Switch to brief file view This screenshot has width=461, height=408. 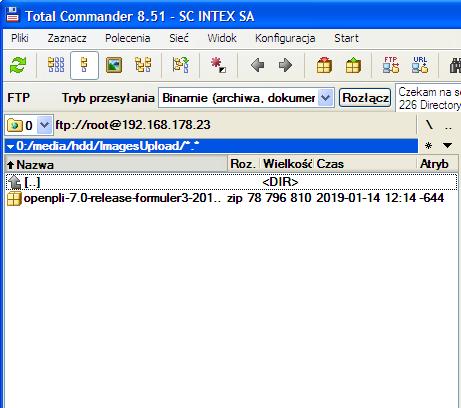point(56,65)
